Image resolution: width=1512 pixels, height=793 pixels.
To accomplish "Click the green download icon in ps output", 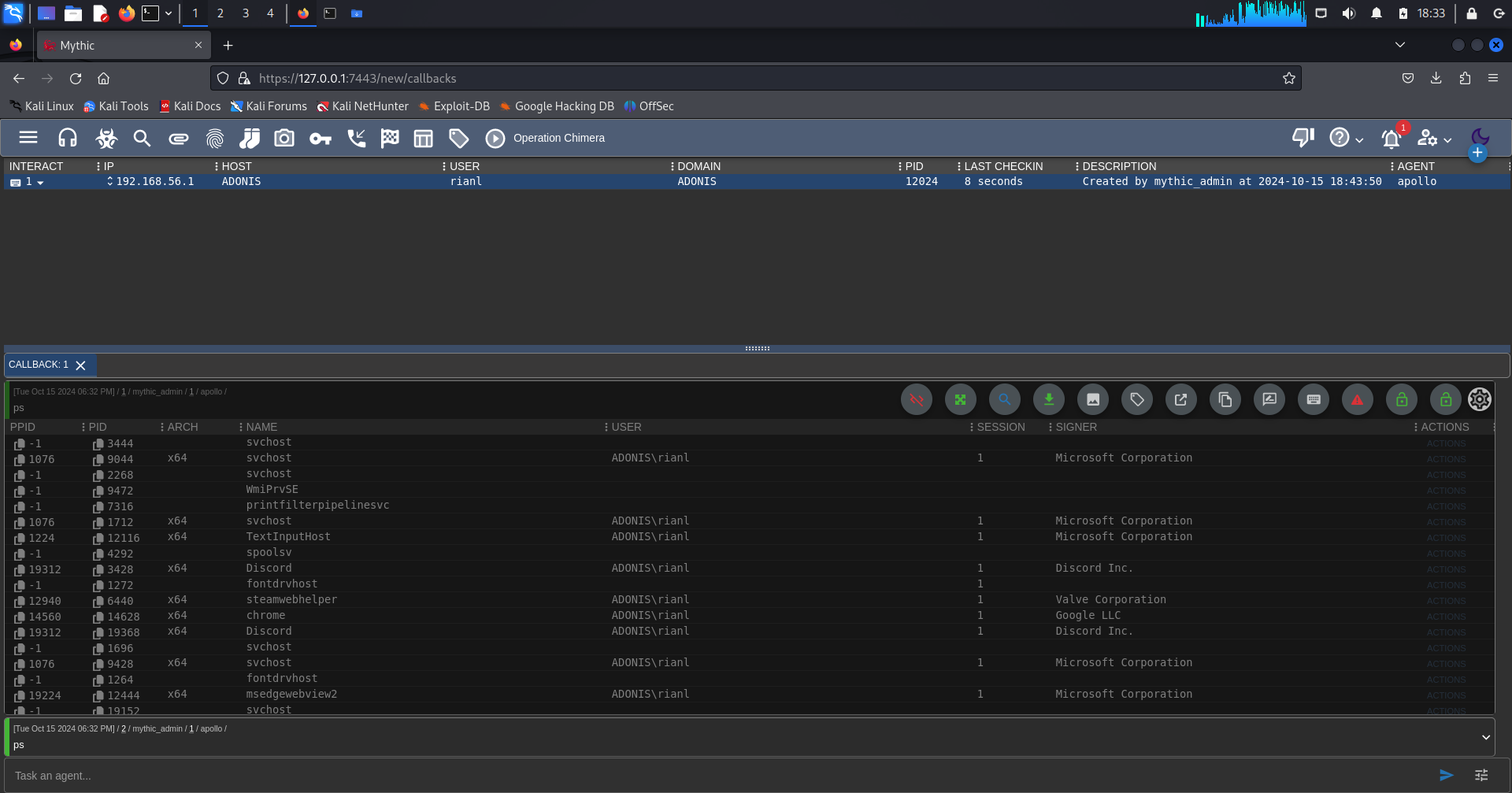I will [1048, 400].
